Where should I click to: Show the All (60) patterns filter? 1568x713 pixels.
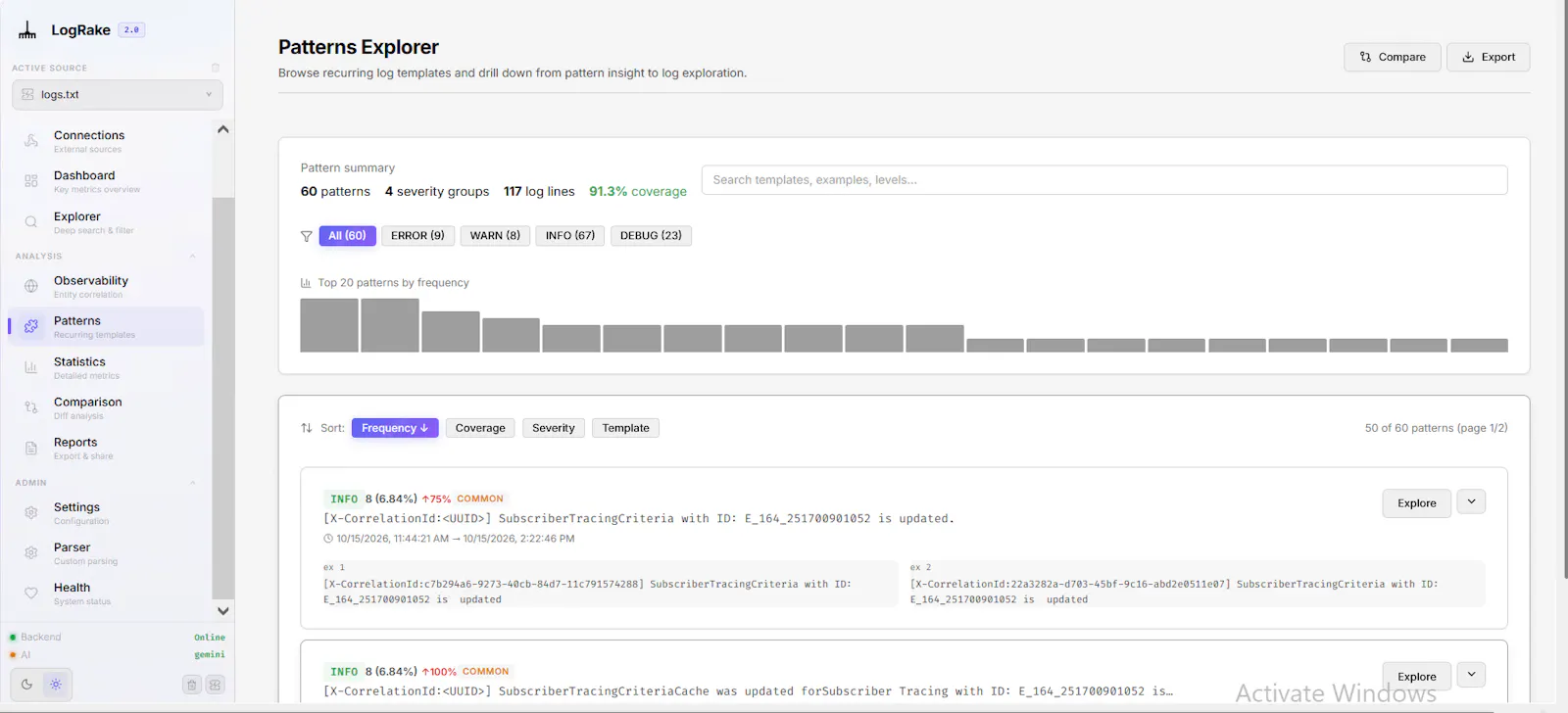[x=347, y=236]
